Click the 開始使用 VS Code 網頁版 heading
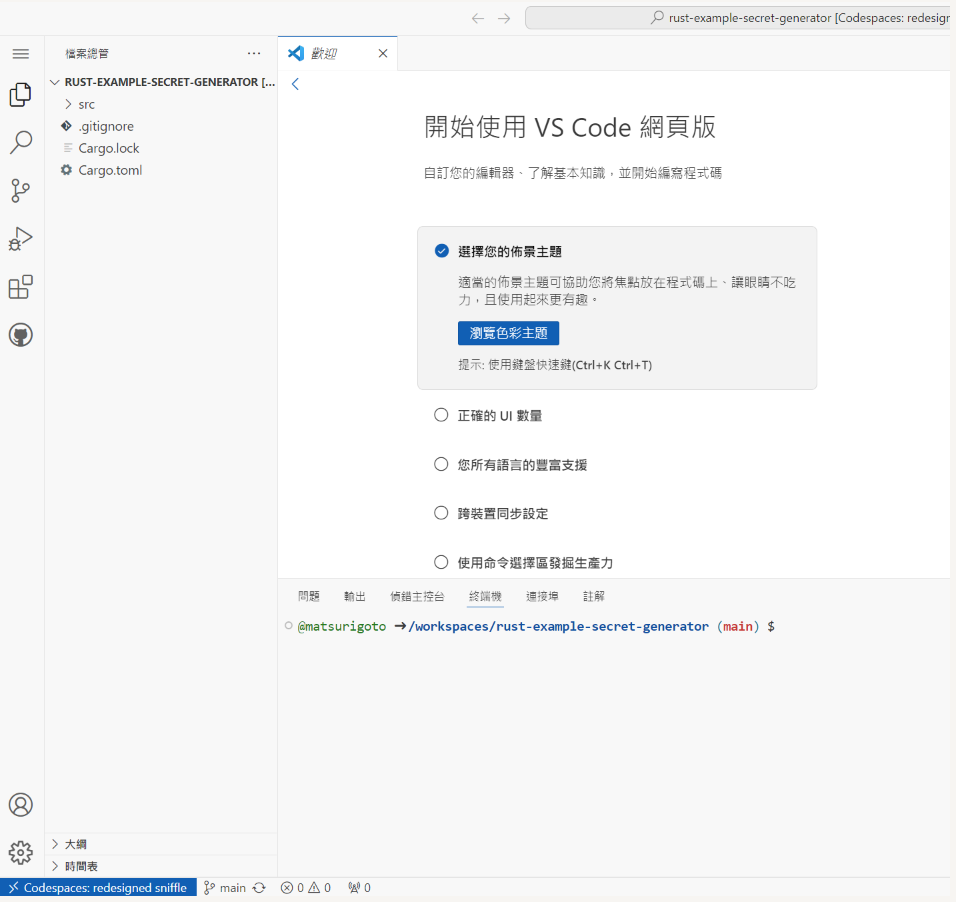956x902 pixels. 570,127
